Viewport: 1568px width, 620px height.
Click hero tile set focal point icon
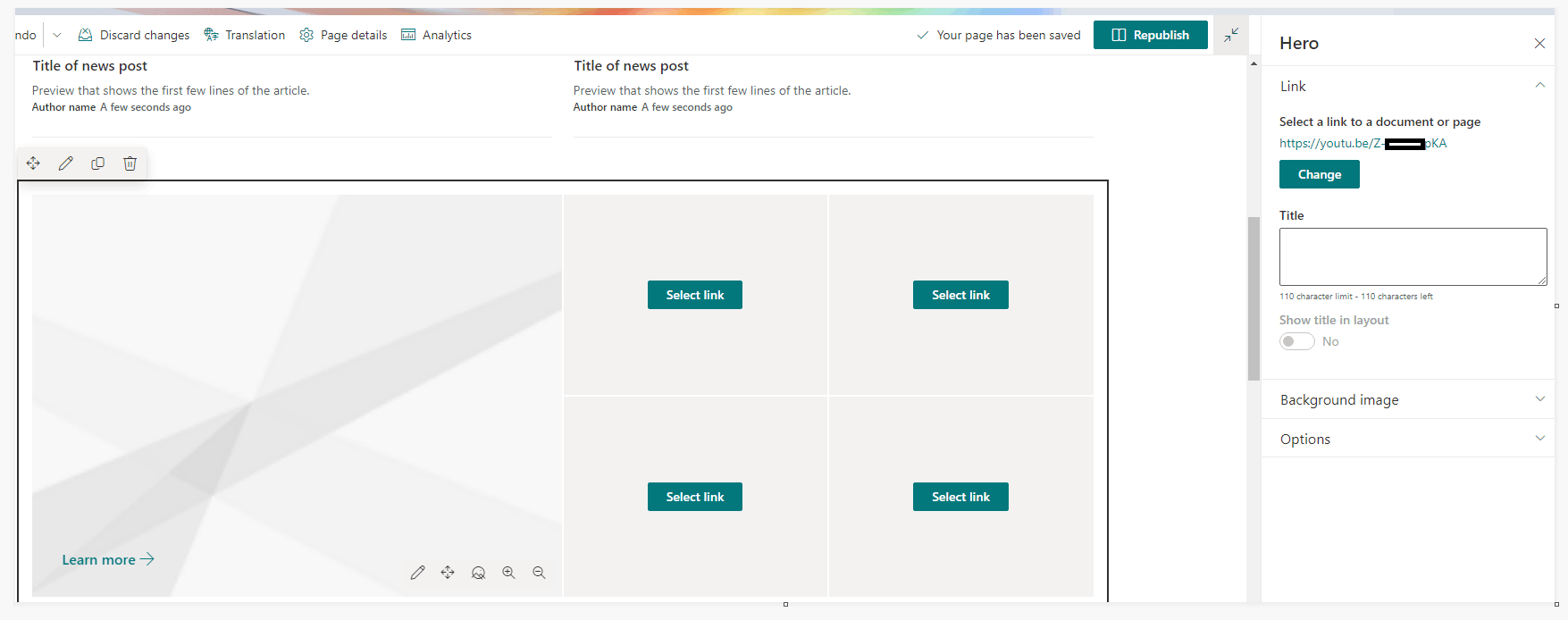click(x=478, y=573)
